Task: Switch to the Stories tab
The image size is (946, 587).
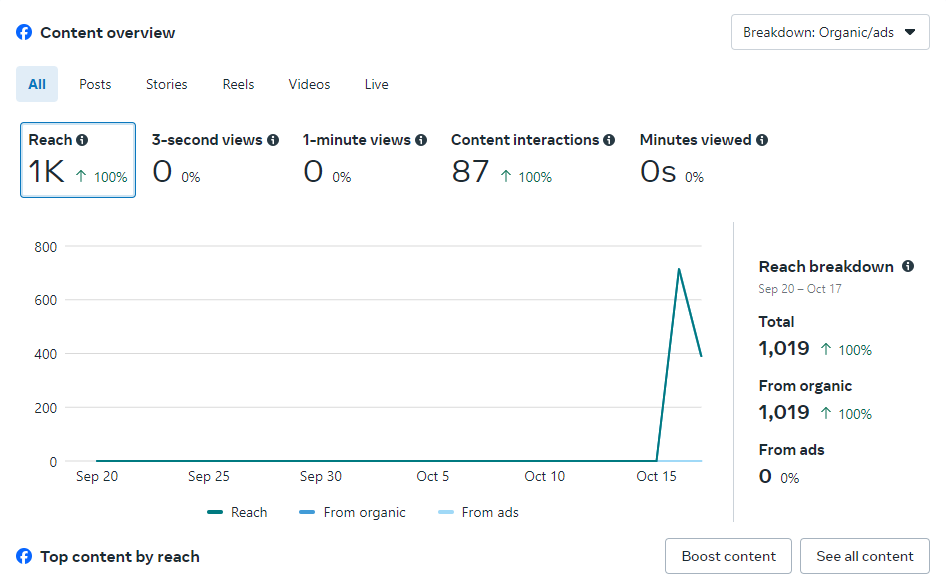Action: 167,85
